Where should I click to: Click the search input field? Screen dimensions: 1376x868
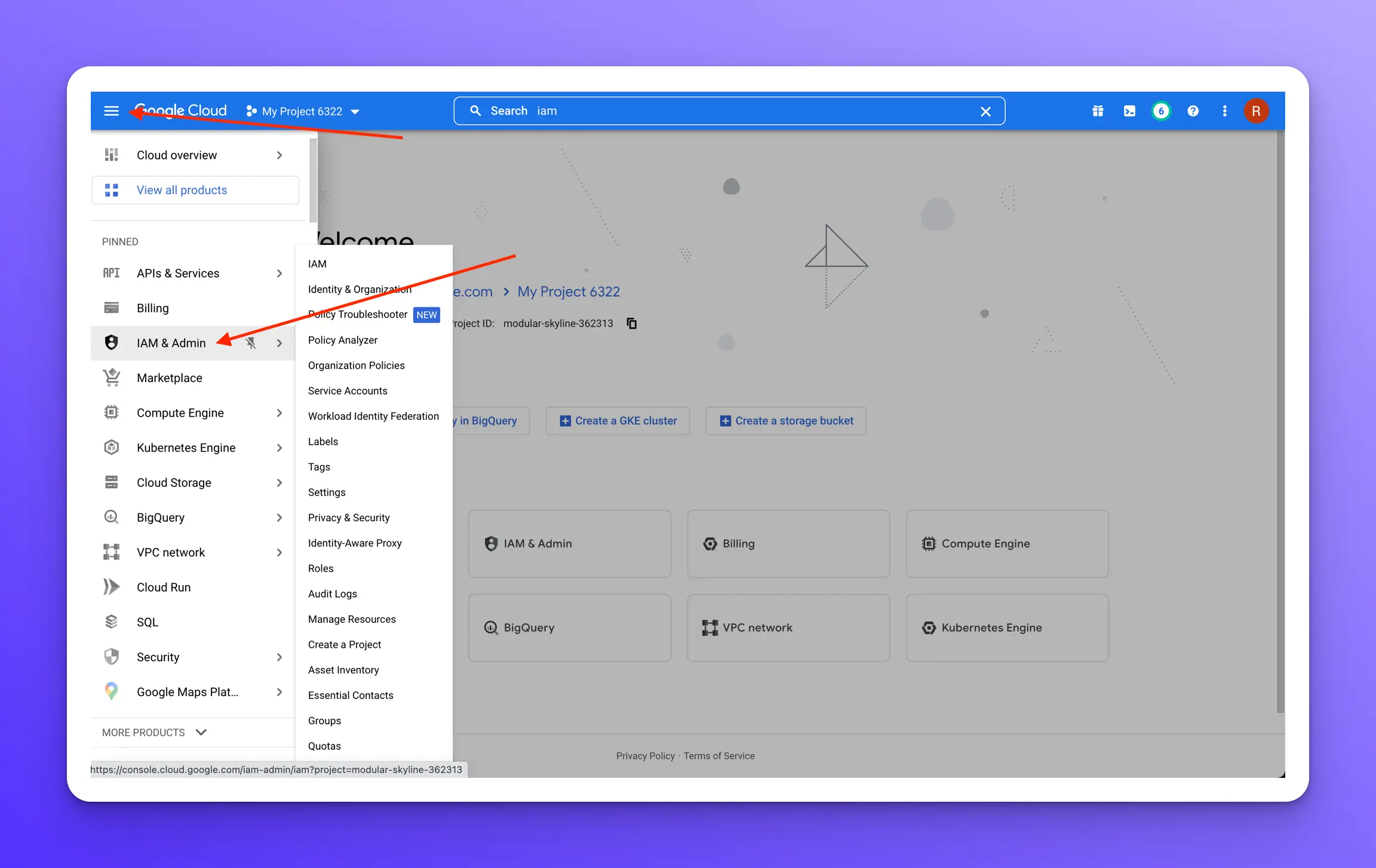point(729,110)
